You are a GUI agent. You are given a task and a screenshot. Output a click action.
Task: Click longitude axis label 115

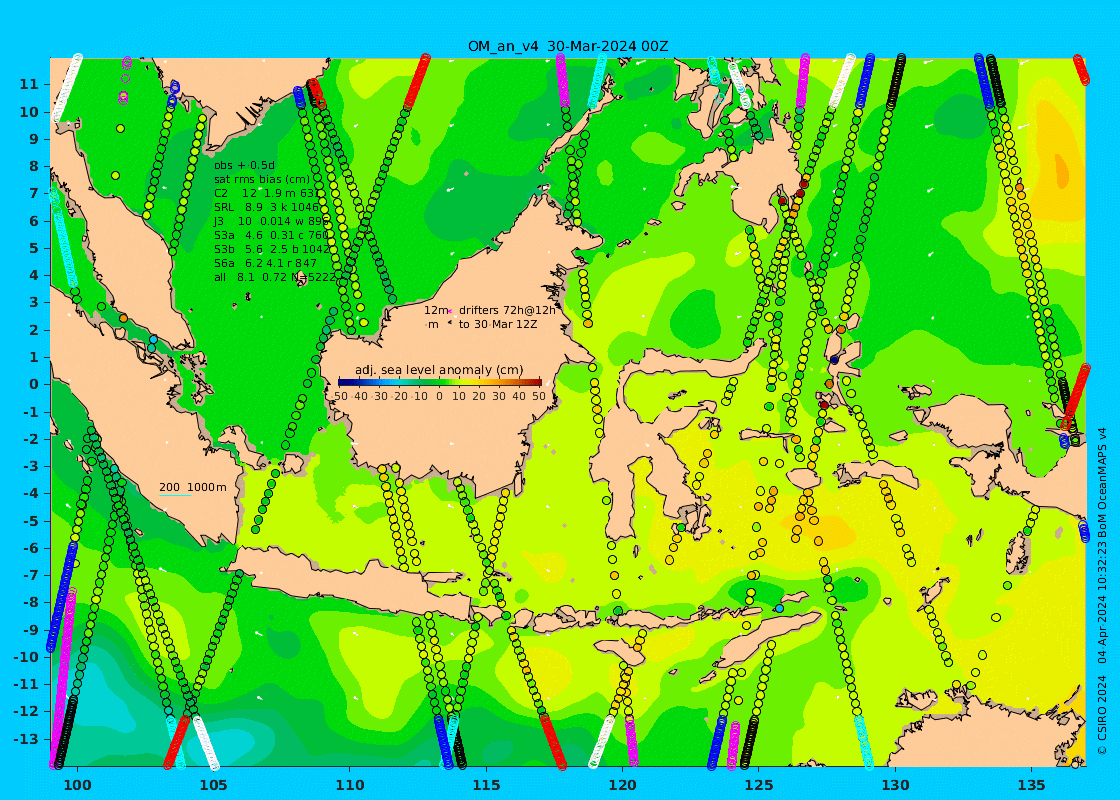click(x=486, y=785)
